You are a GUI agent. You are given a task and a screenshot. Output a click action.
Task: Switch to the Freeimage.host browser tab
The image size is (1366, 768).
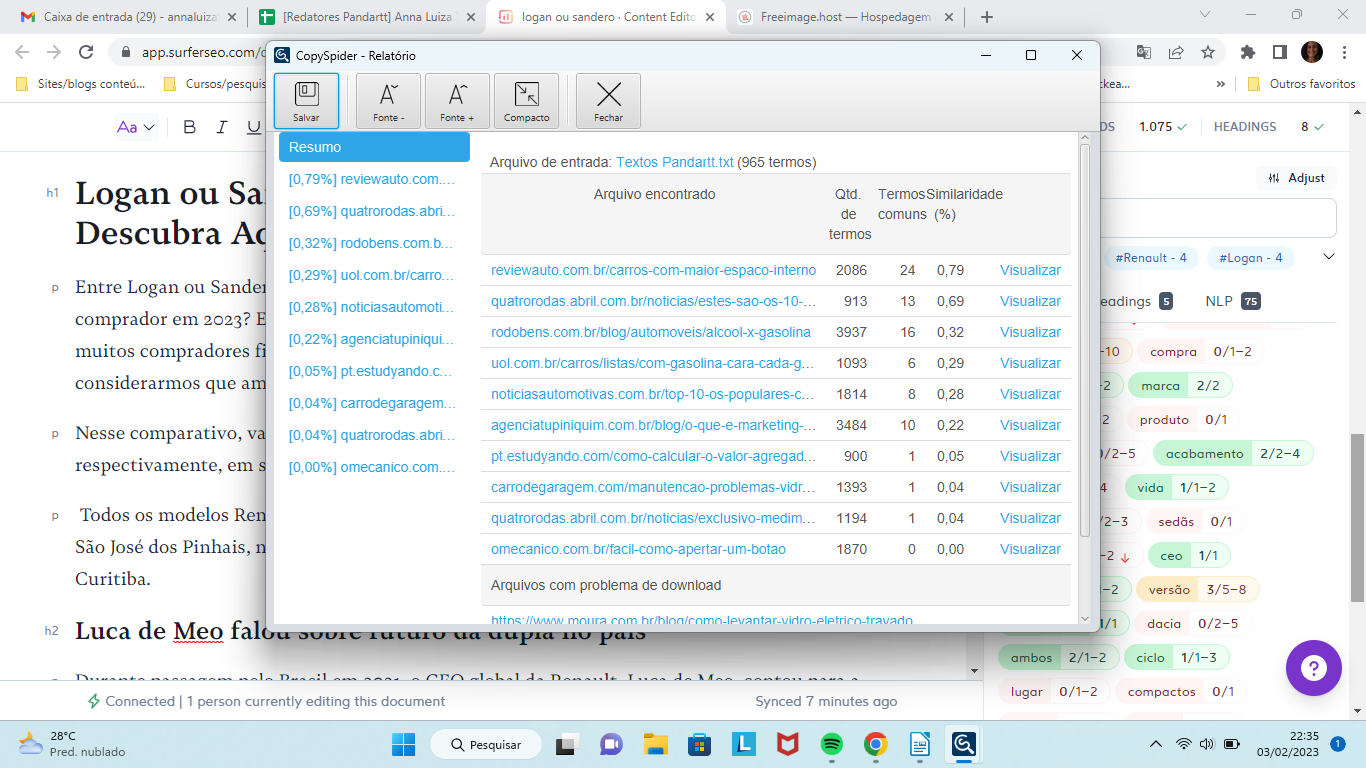click(845, 17)
